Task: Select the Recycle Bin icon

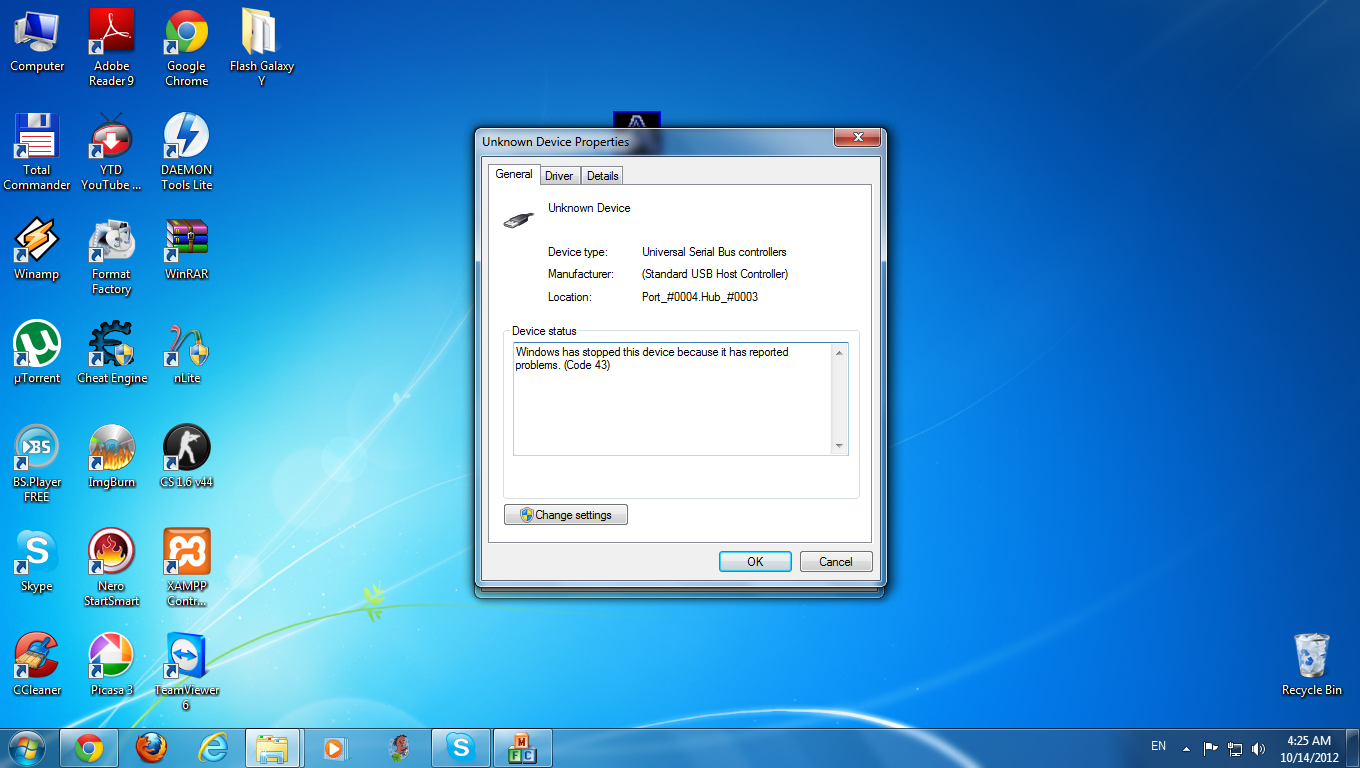Action: [x=1312, y=665]
